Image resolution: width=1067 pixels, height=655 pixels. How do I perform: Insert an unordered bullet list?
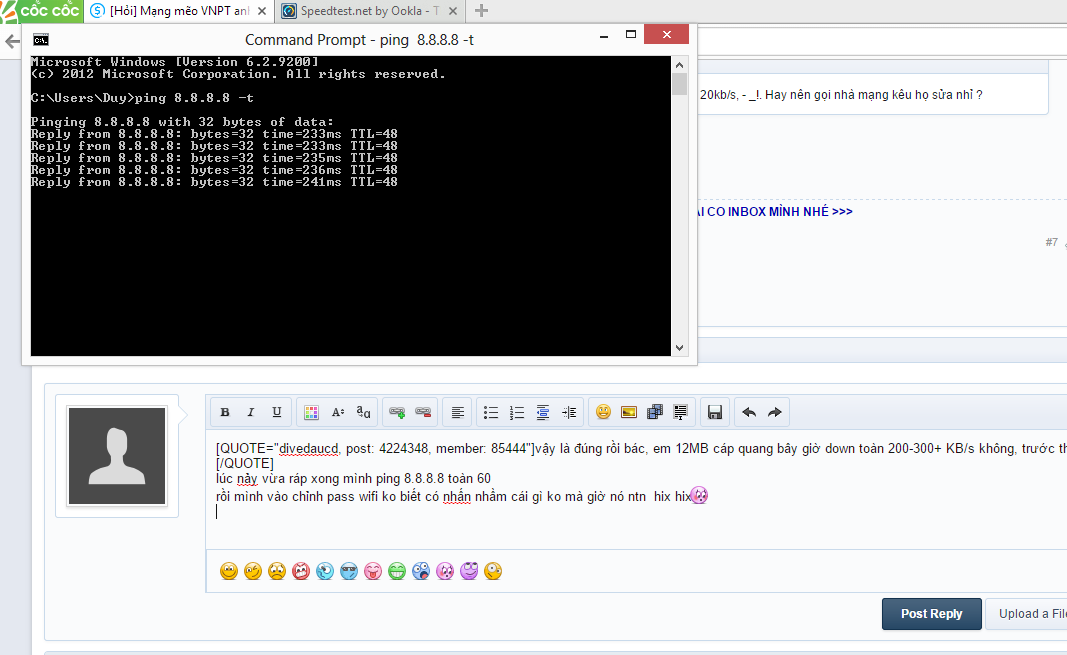(x=491, y=412)
